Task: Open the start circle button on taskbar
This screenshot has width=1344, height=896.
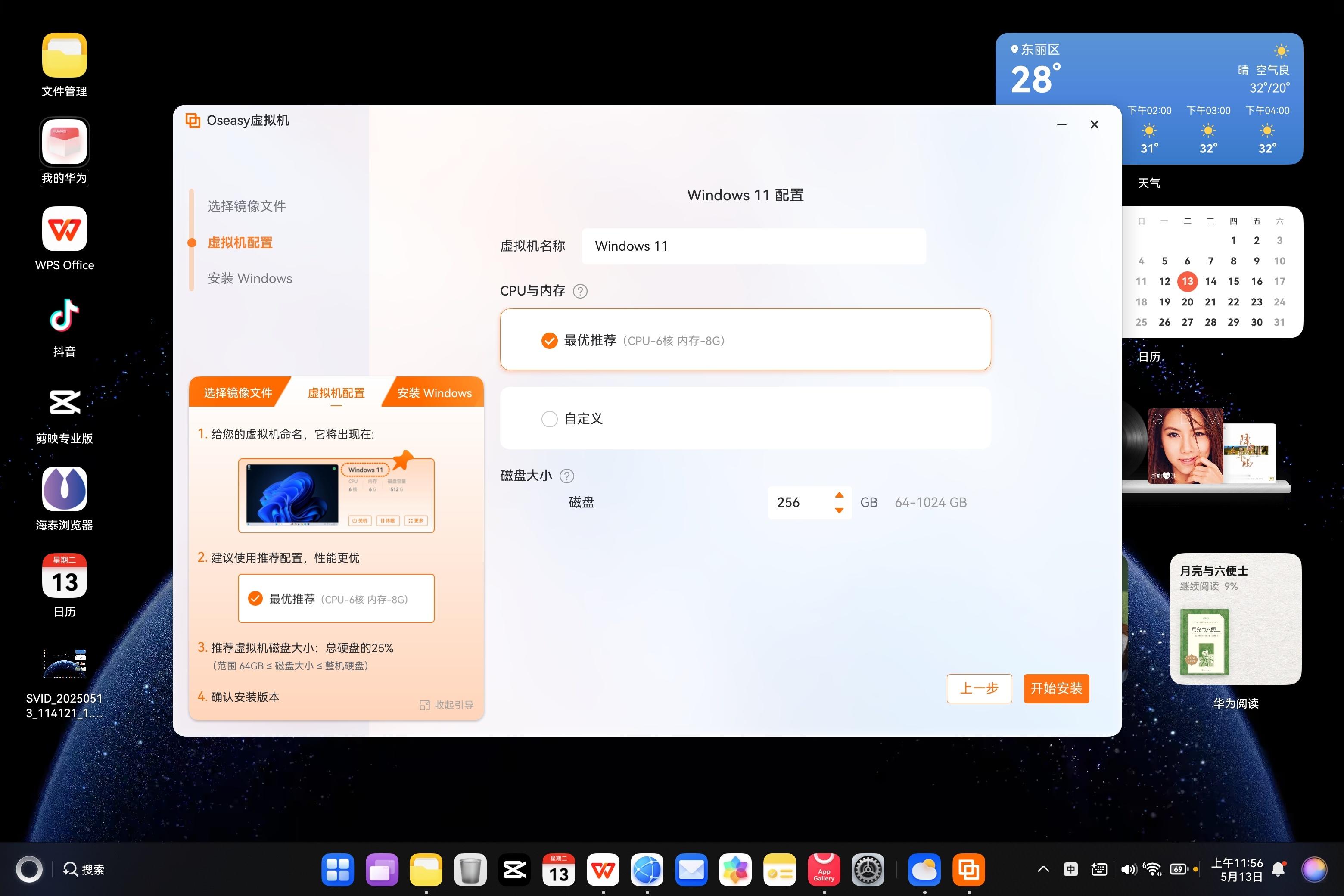Action: [x=28, y=870]
